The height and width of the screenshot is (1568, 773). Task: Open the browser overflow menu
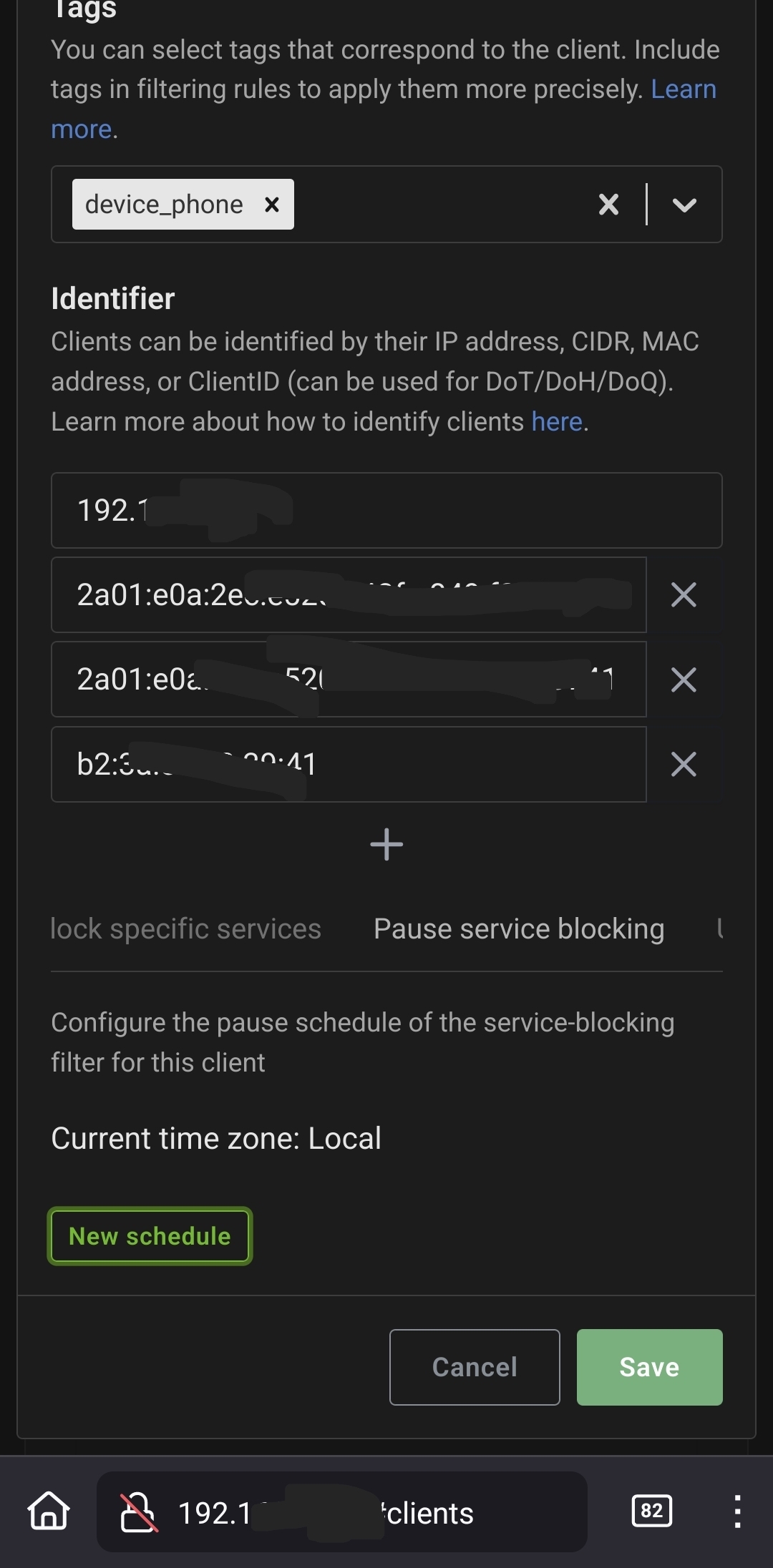pos(737,1511)
